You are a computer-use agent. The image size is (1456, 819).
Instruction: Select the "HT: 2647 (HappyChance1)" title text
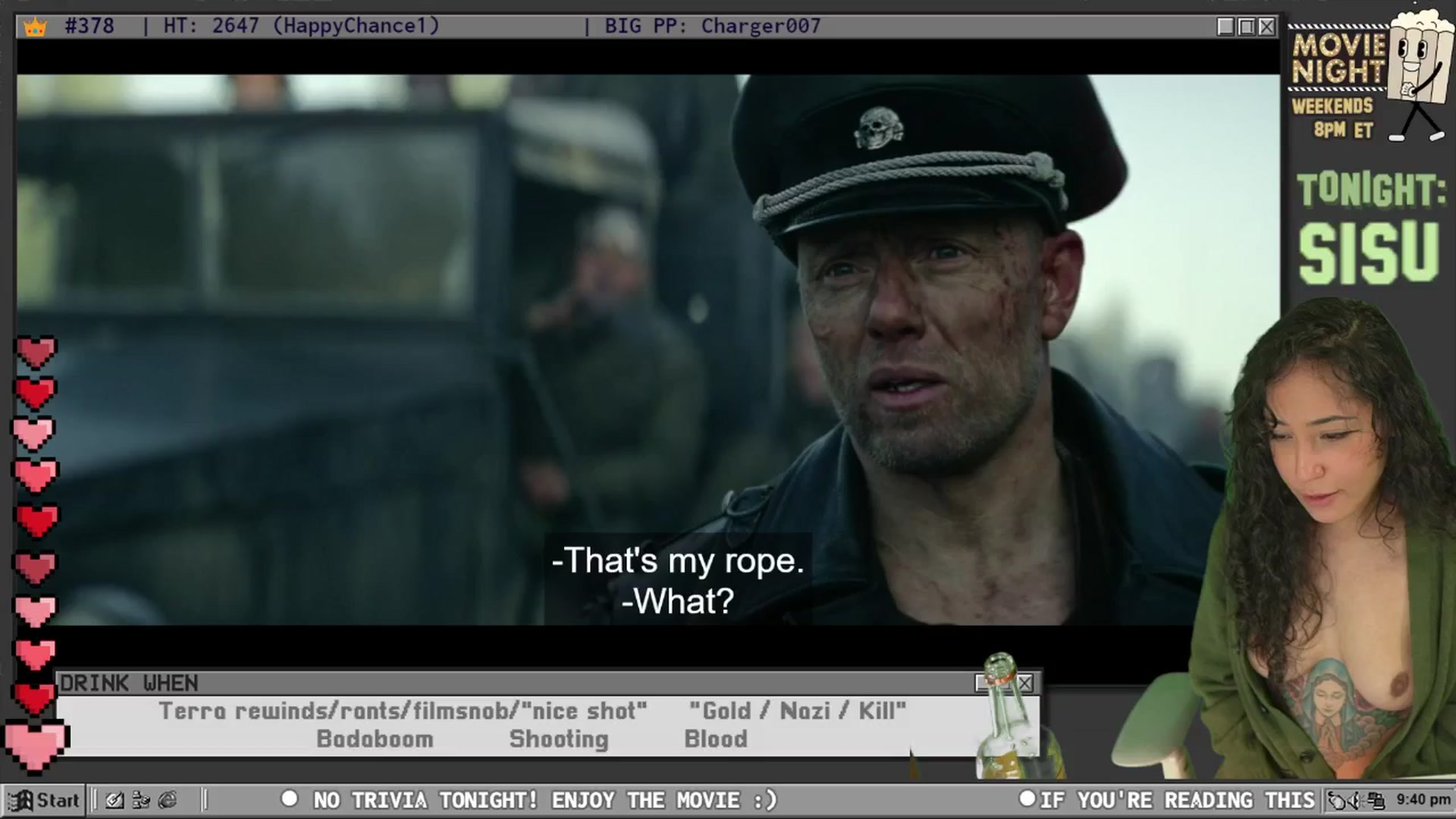pyautogui.click(x=301, y=26)
